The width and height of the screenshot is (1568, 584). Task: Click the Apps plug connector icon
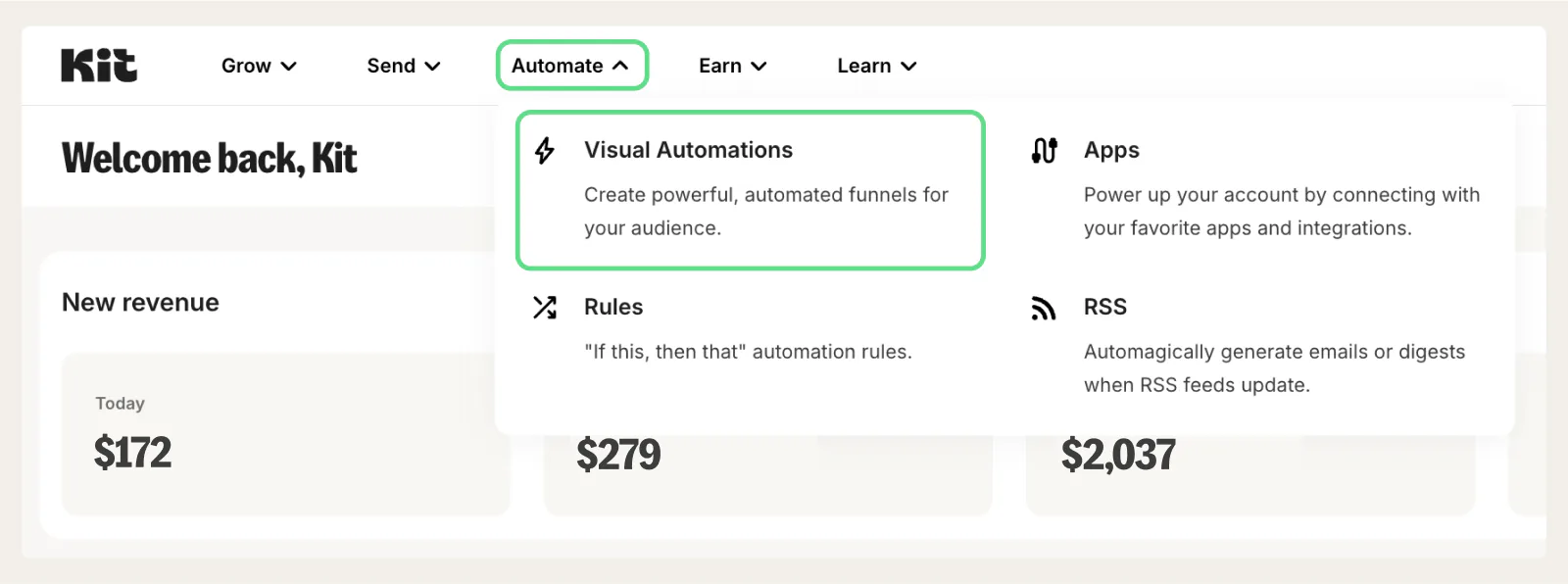(1045, 151)
